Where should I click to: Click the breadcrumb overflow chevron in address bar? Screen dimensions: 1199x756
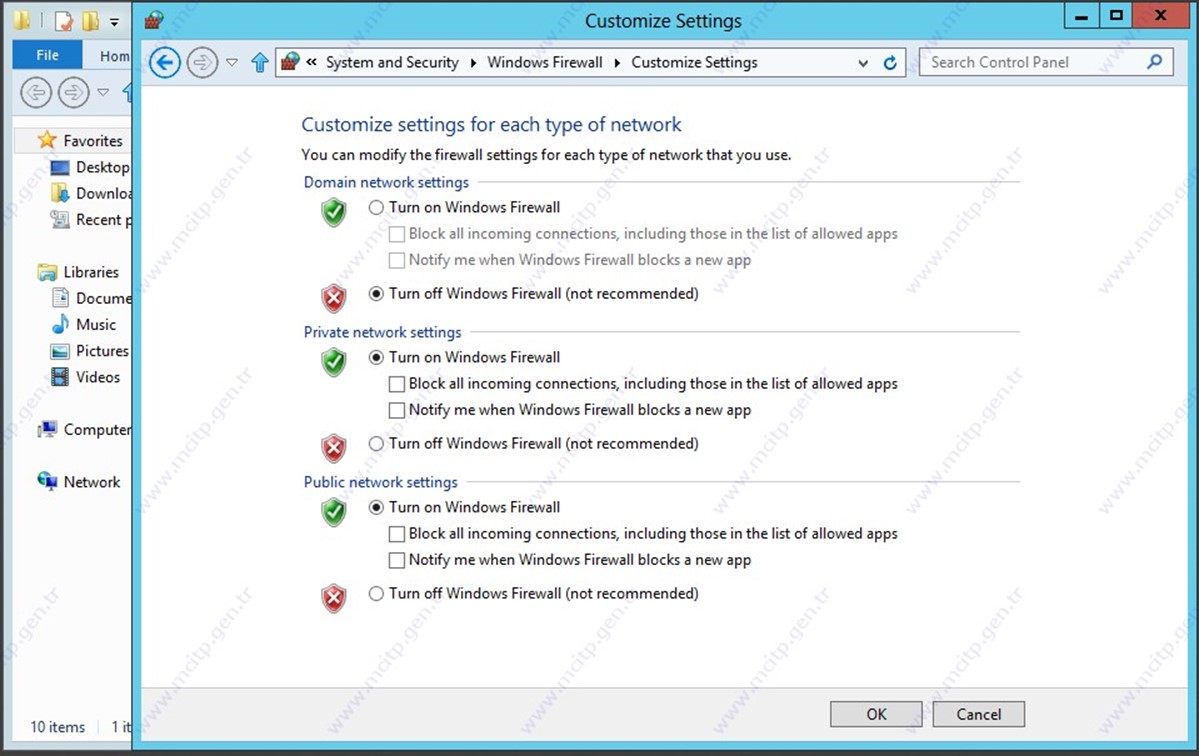311,63
